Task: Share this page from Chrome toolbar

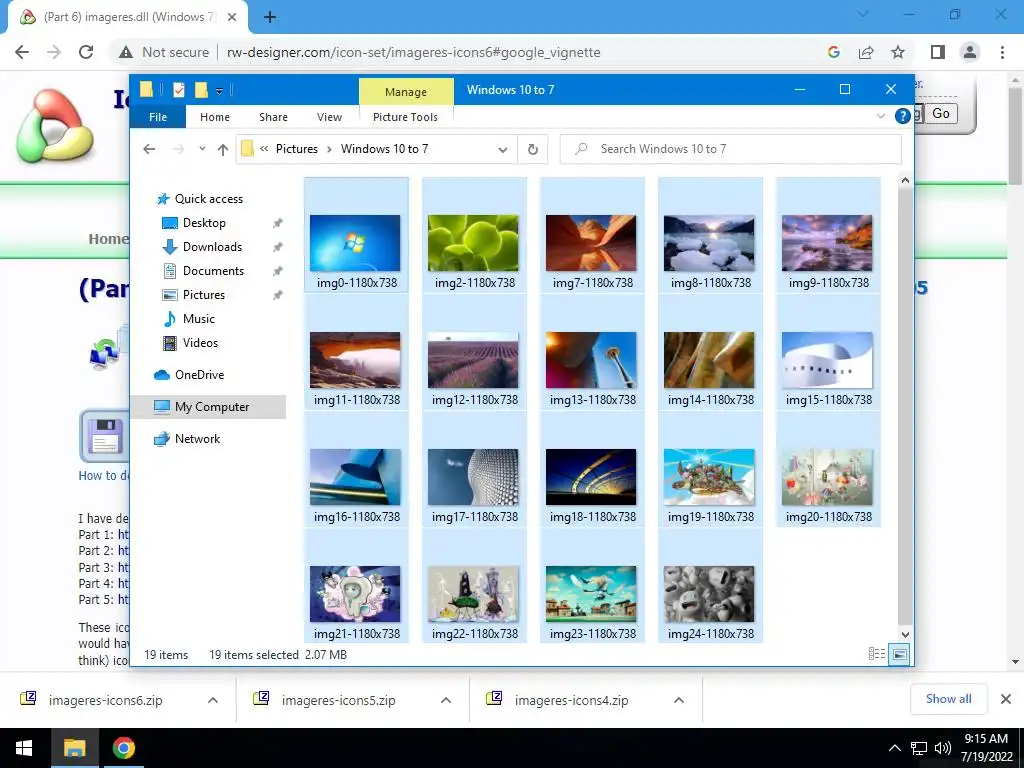Action: [866, 52]
